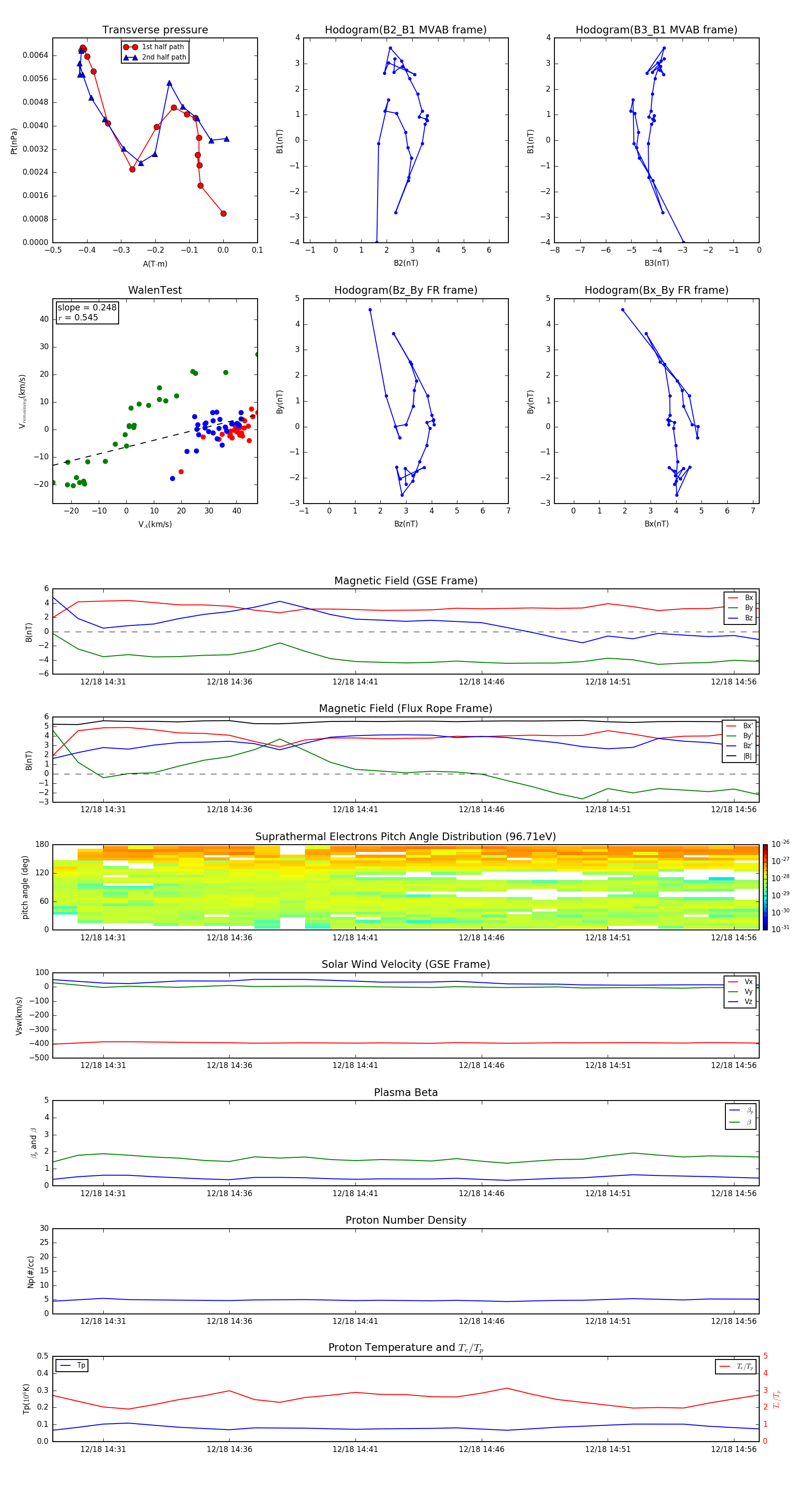Select By' in Flux Rope legend
The width and height of the screenshot is (812, 1489).
pos(740,736)
